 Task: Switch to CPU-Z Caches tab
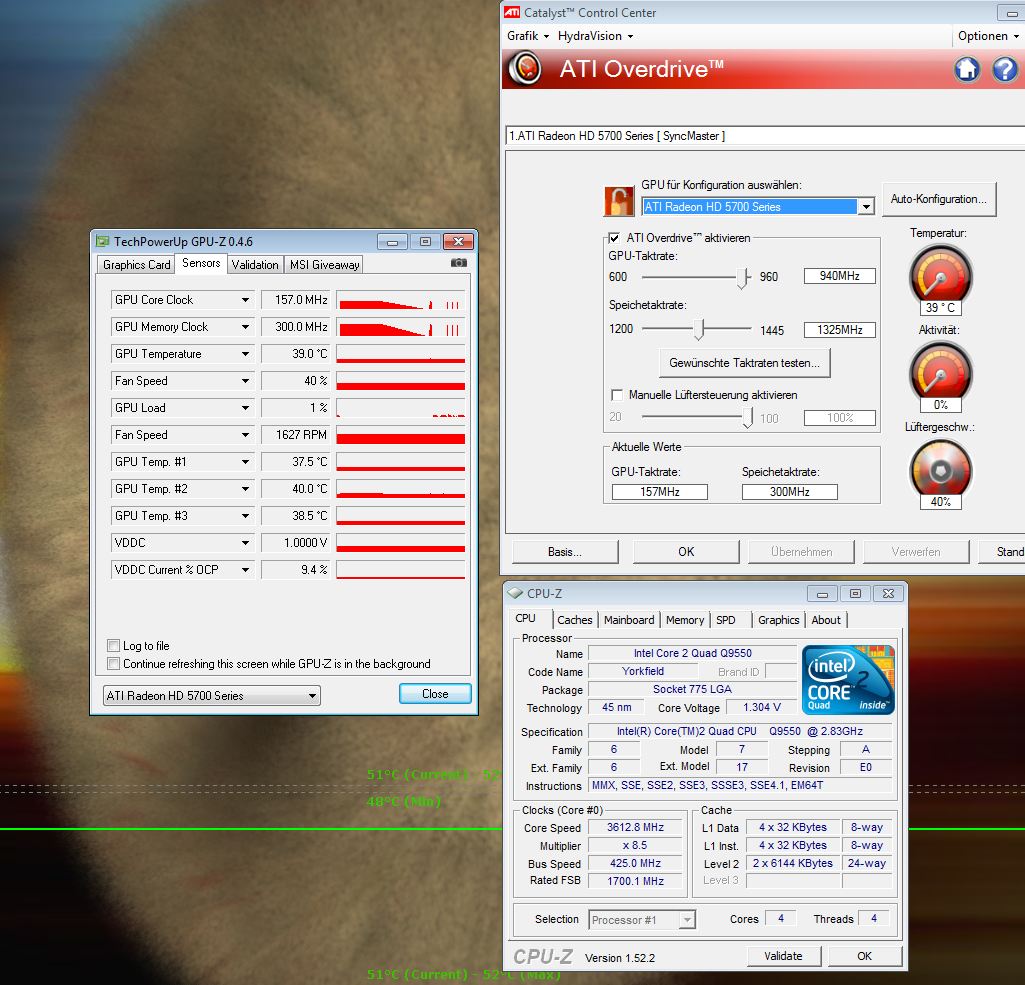575,620
